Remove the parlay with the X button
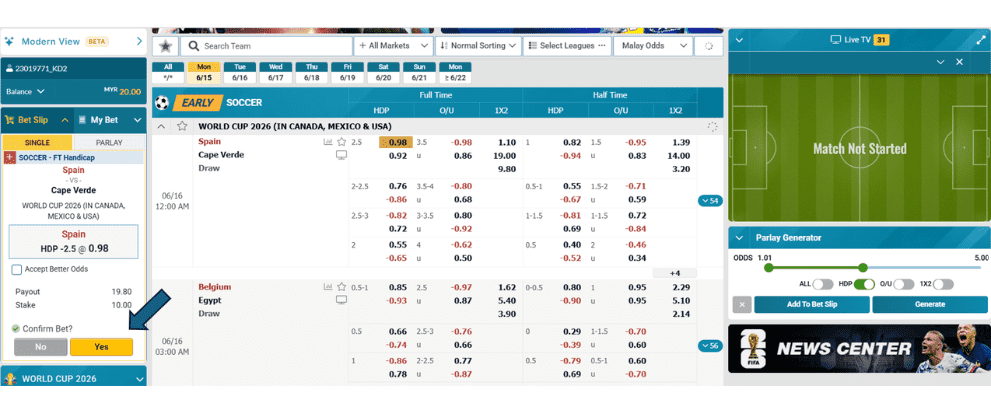Viewport: 991px width, 413px height. tap(742, 305)
